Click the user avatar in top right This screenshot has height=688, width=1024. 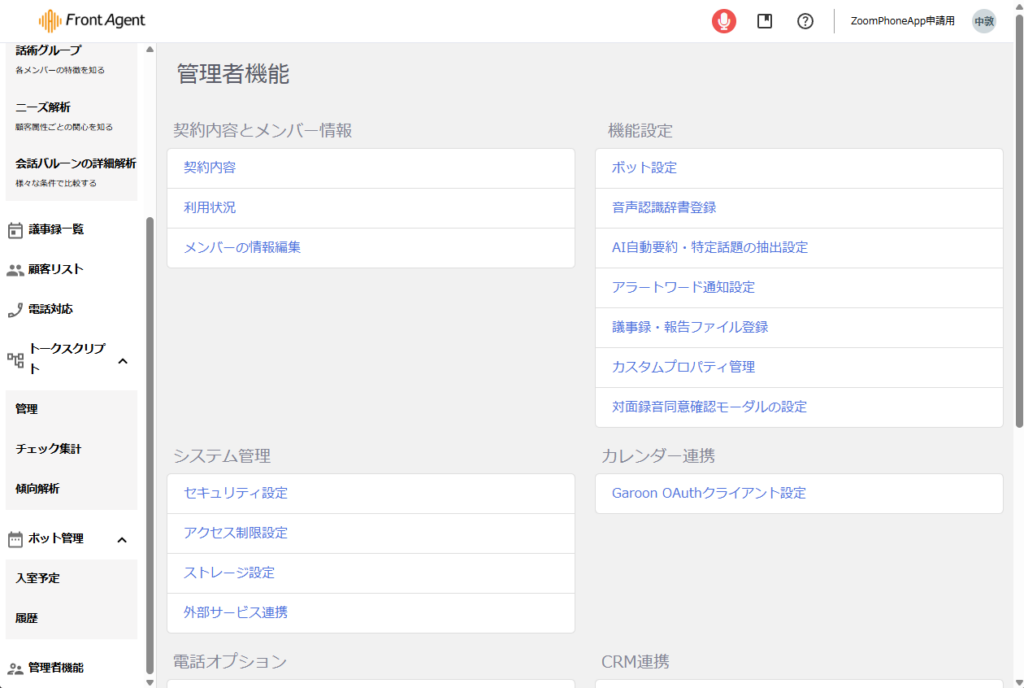(984, 21)
